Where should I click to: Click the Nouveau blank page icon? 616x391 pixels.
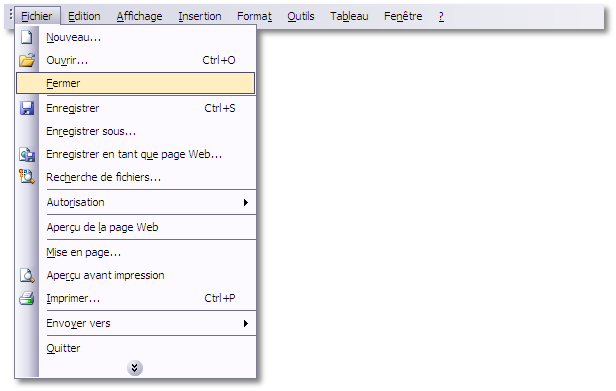(x=27, y=37)
